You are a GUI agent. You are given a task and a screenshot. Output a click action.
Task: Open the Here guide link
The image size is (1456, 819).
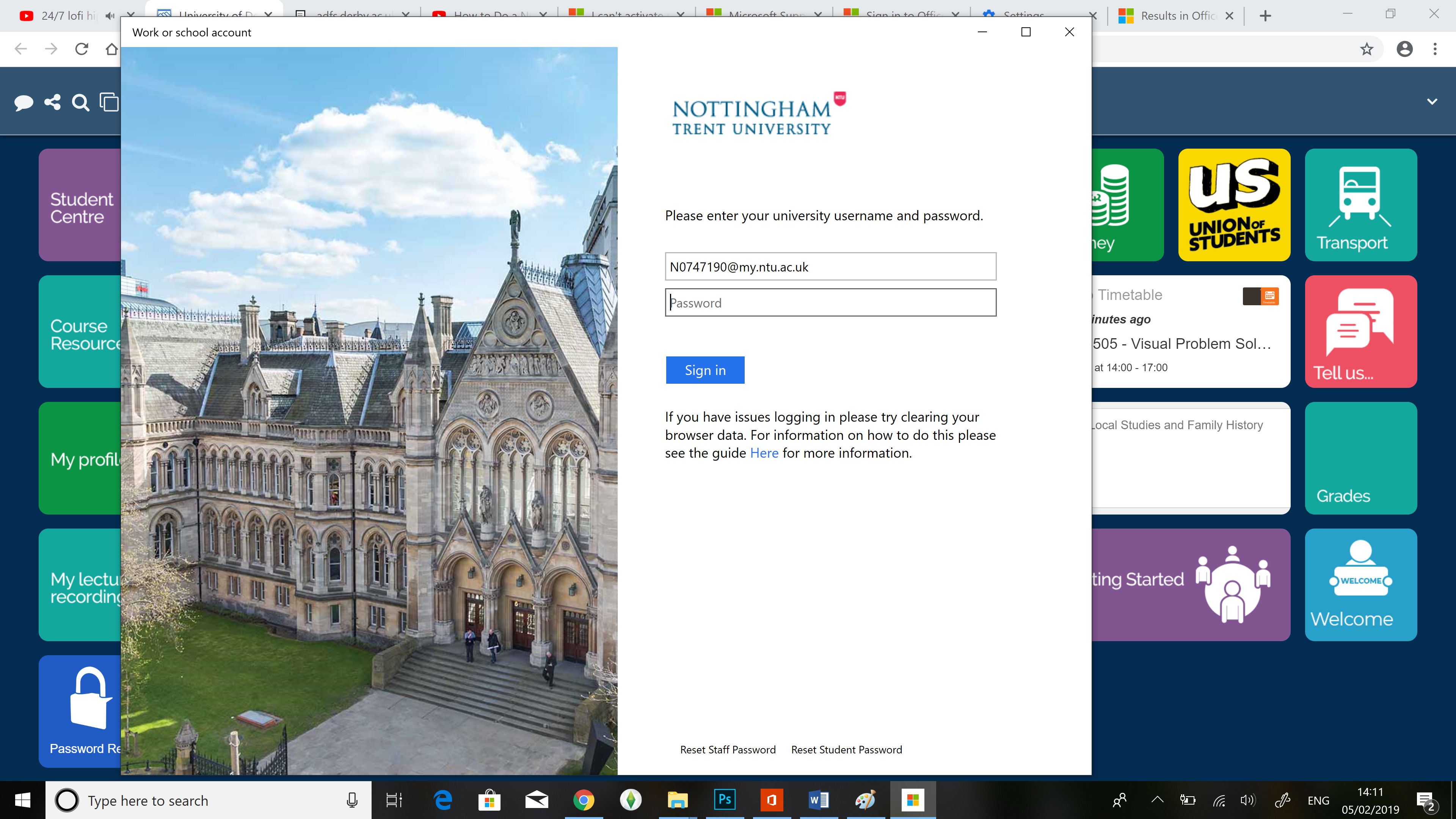(x=764, y=453)
